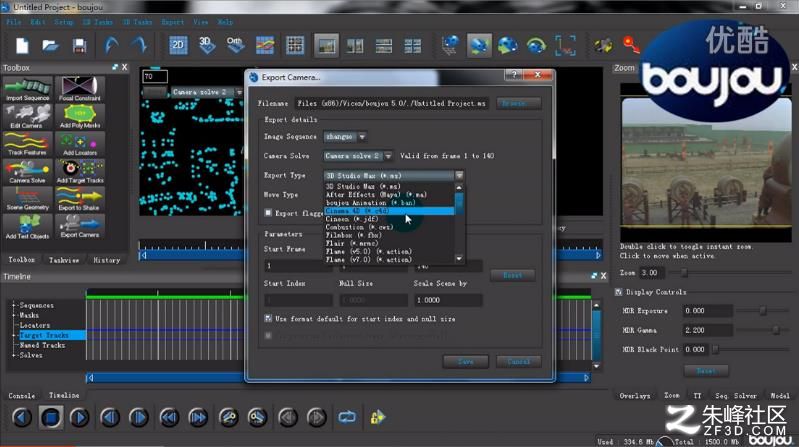Switch to History tab
Image resolution: width=799 pixels, height=447 pixels.
(x=106, y=260)
